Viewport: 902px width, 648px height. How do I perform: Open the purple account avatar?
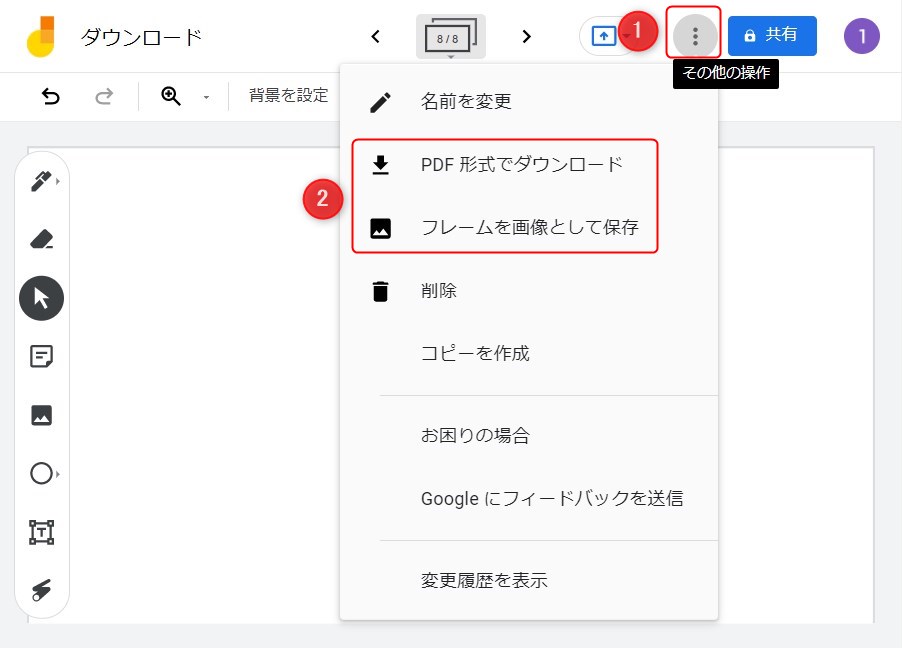[x=861, y=36]
